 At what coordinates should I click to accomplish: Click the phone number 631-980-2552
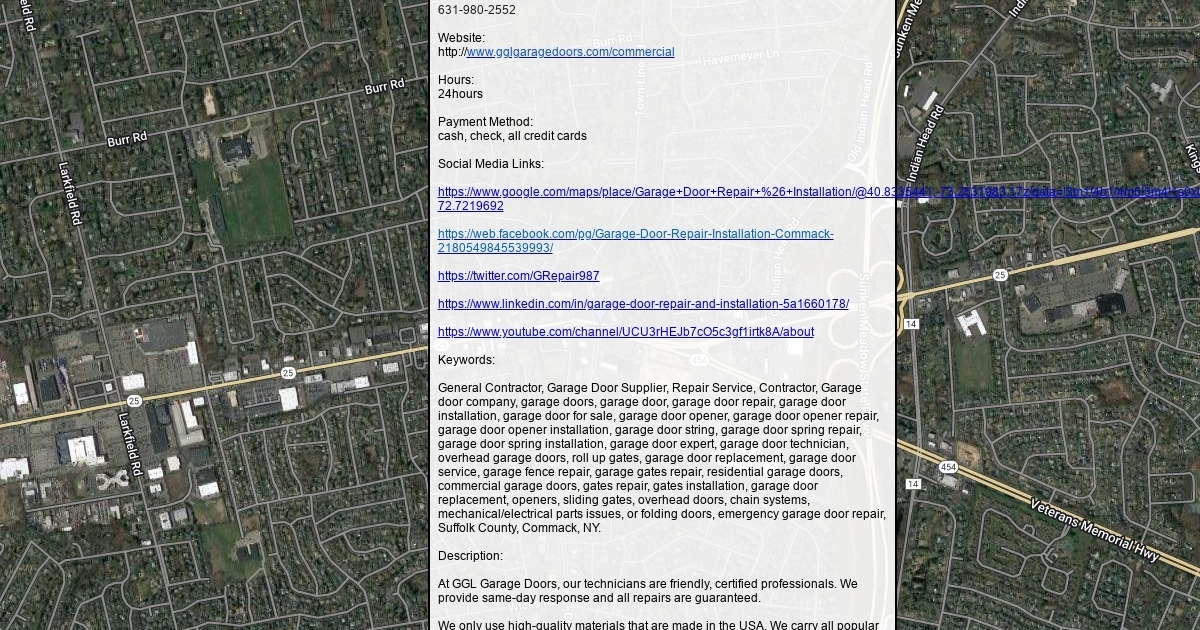click(477, 10)
